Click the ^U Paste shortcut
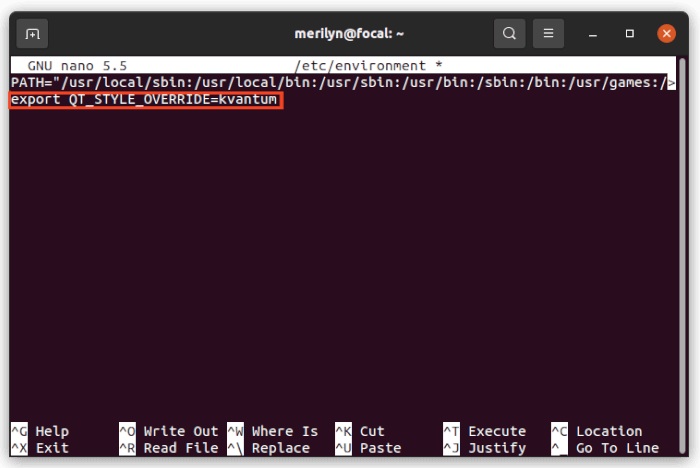 point(368,447)
